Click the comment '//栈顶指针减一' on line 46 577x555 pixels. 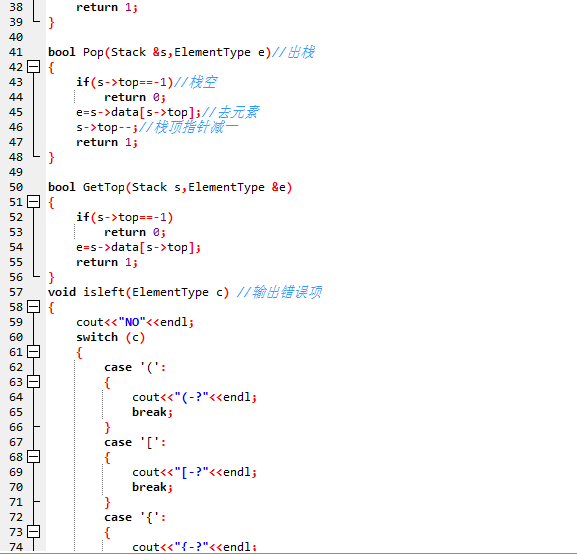[x=188, y=127]
